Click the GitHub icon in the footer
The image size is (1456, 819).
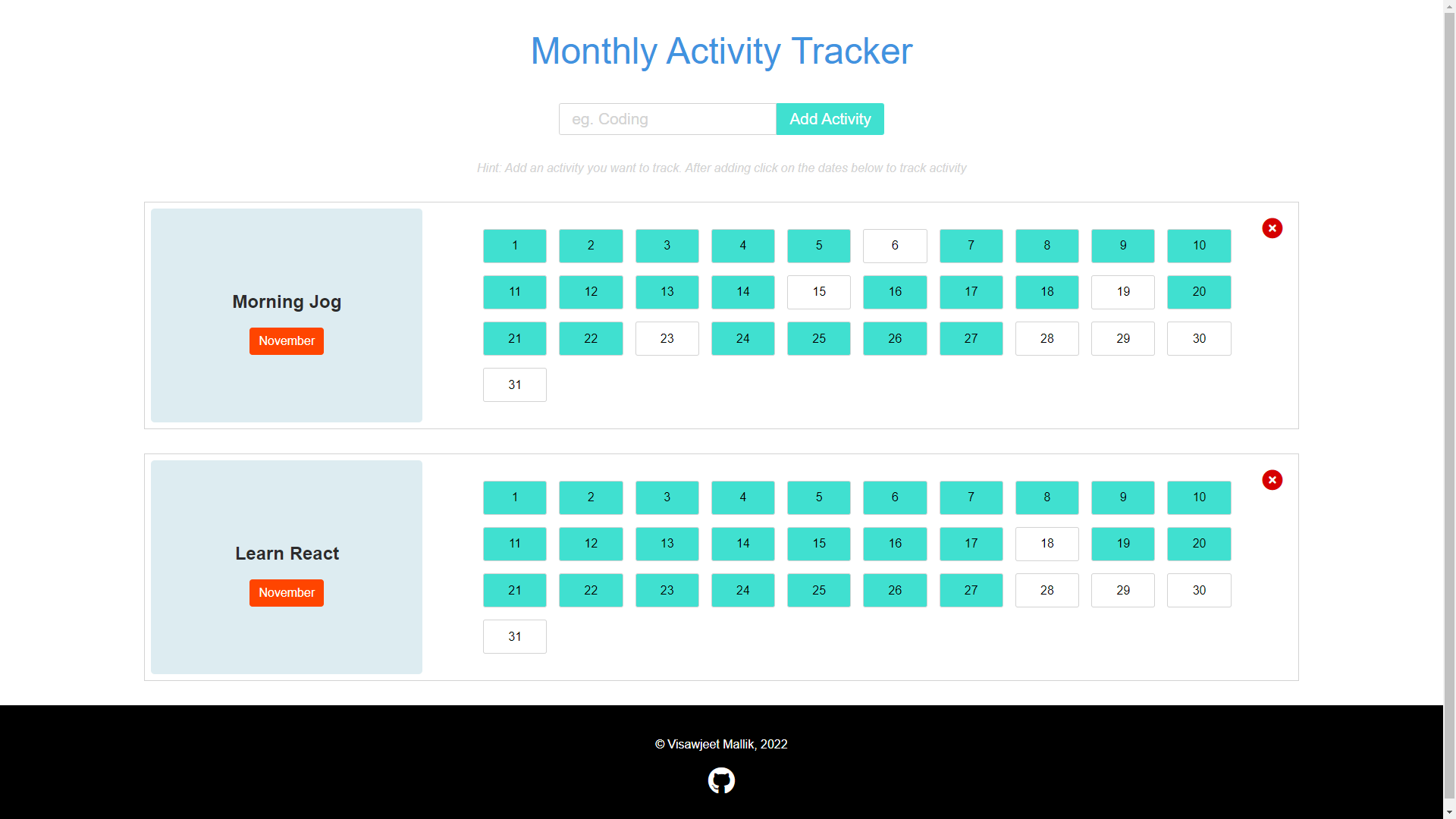point(722,780)
